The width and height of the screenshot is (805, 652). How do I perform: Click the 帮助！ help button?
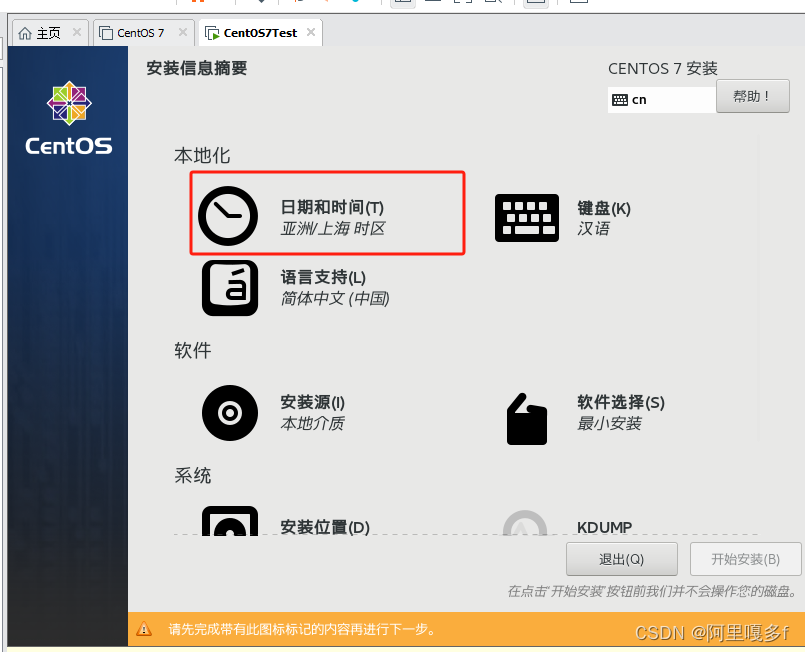pyautogui.click(x=753, y=96)
